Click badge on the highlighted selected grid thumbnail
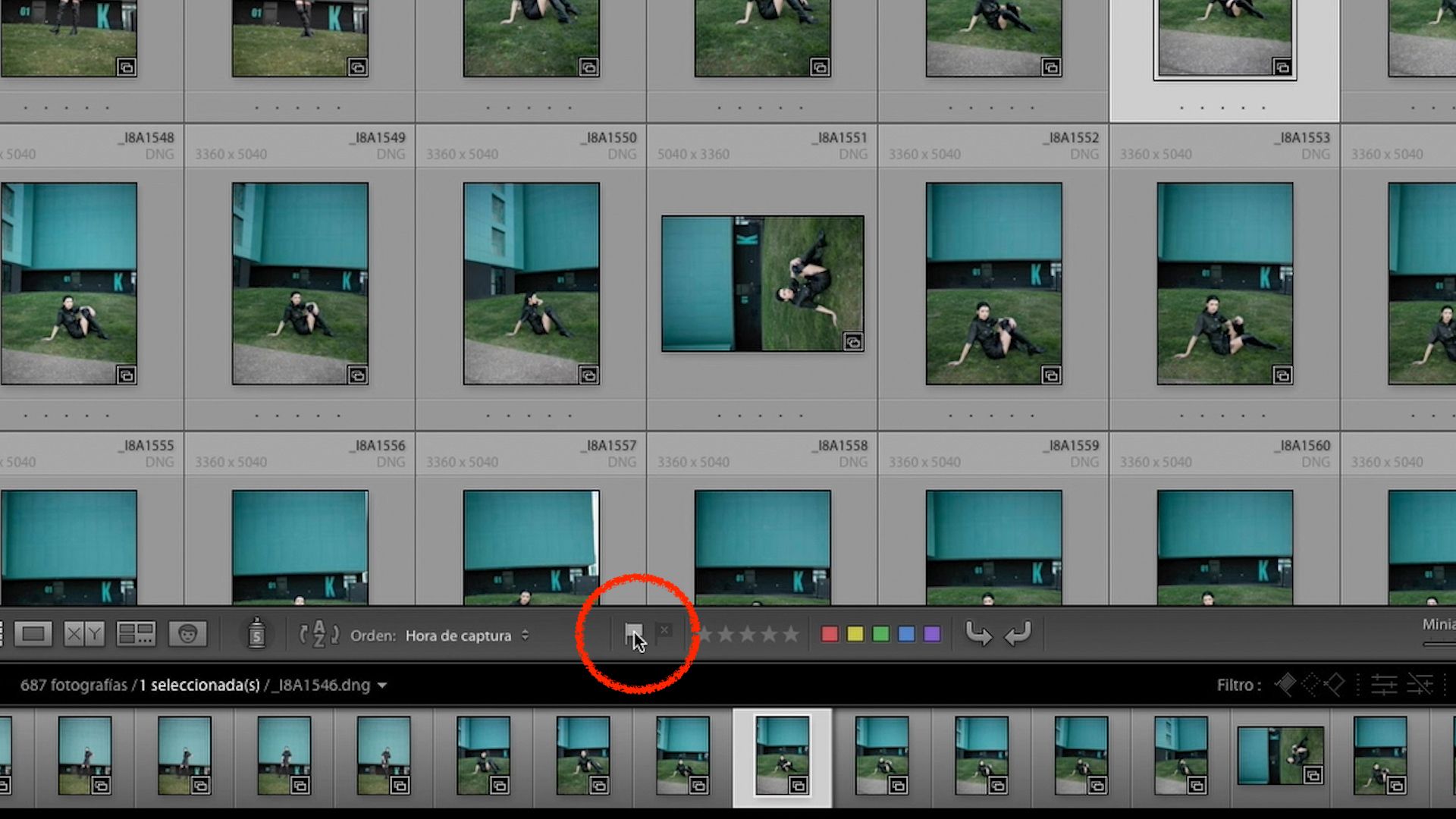This screenshot has width=1456, height=819. pos(1282,67)
